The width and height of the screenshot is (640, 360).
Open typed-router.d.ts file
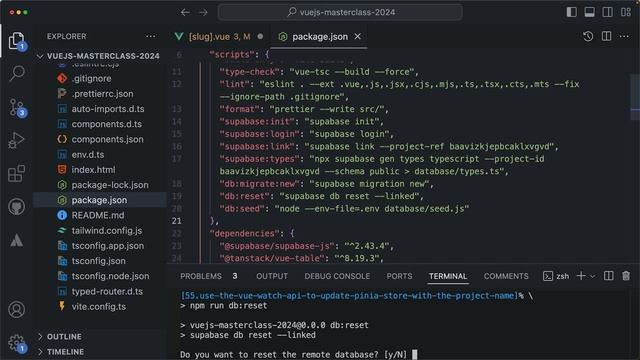(100, 291)
